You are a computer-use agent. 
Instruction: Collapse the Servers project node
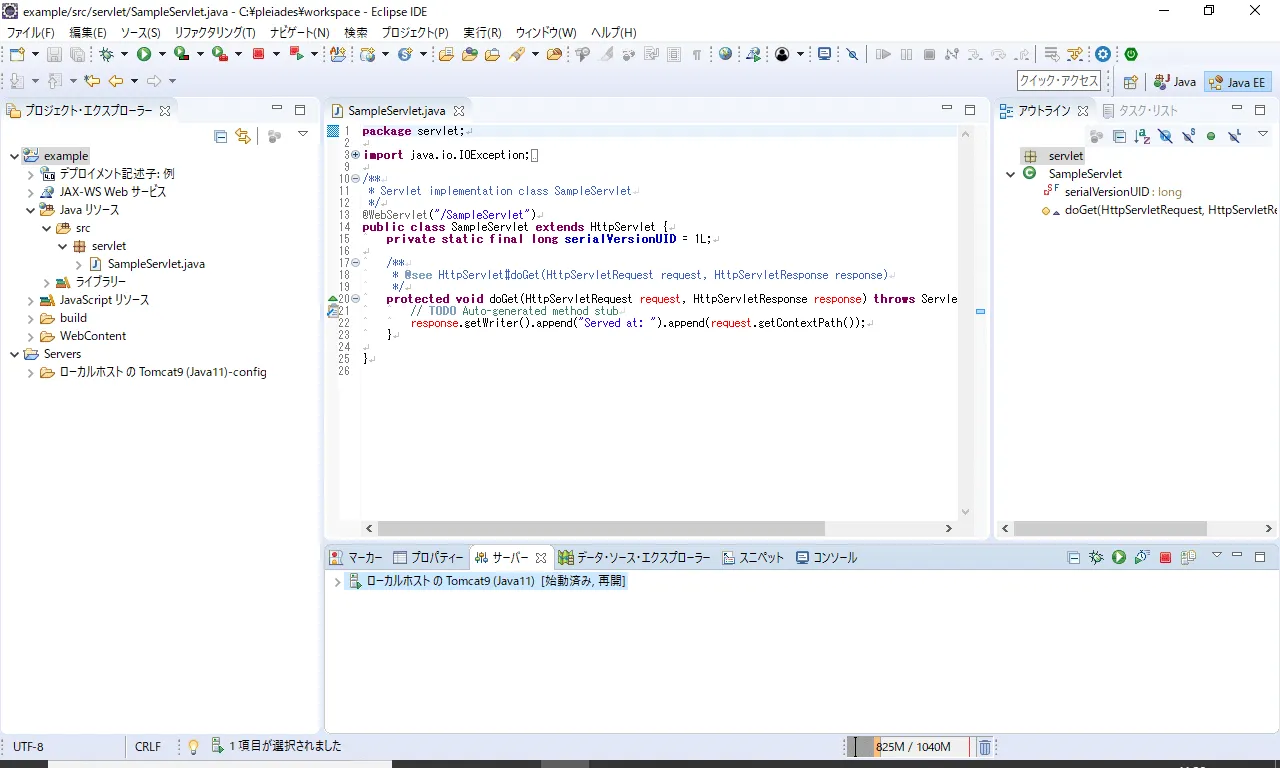click(x=14, y=354)
